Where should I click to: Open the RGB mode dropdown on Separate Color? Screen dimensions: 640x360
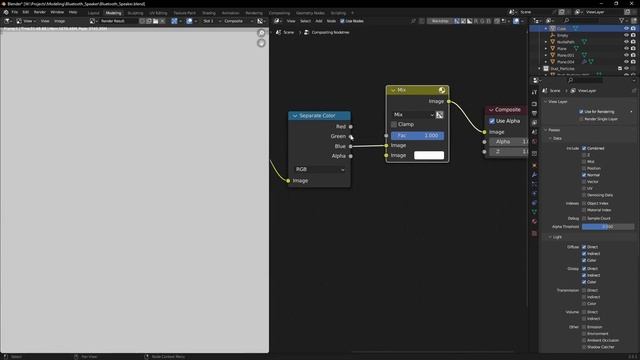[320, 169]
